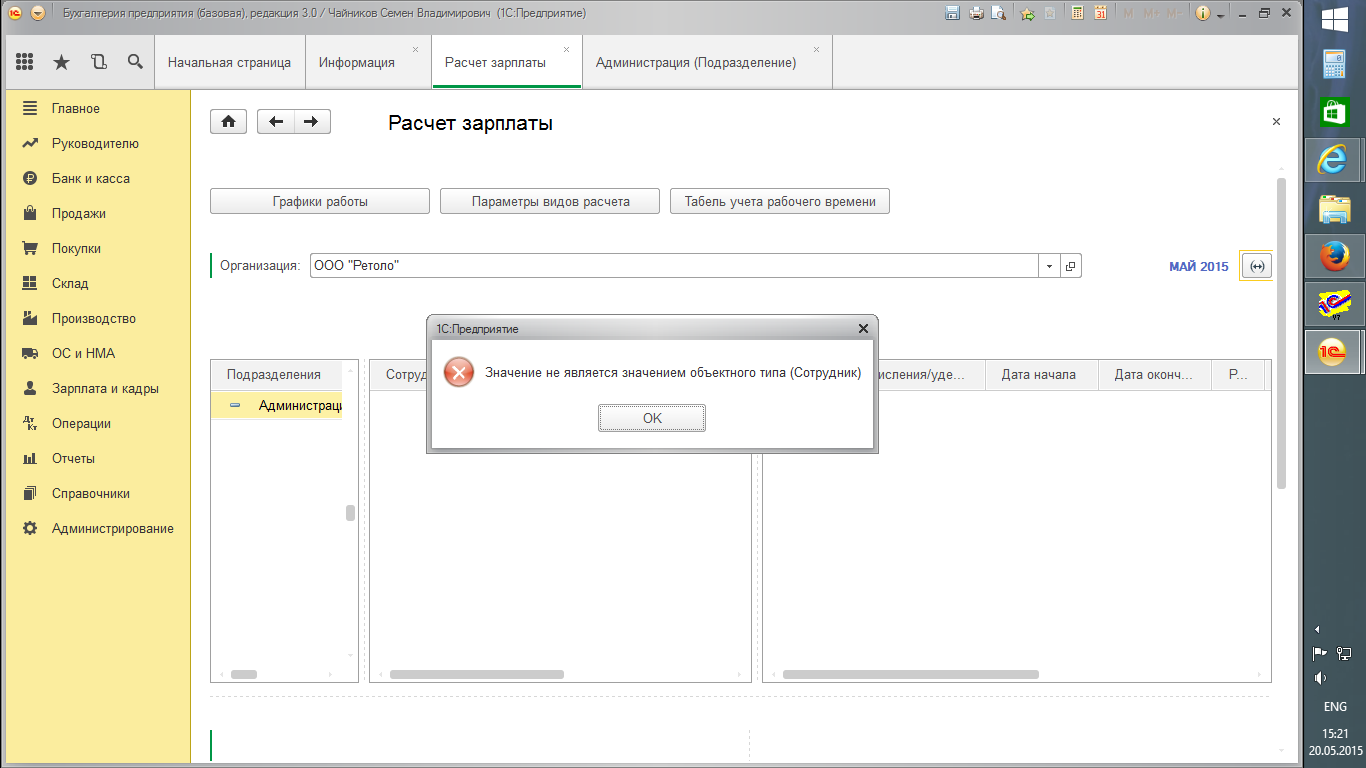
Task: Open the Calendar icon in title bar
Action: point(1101,14)
